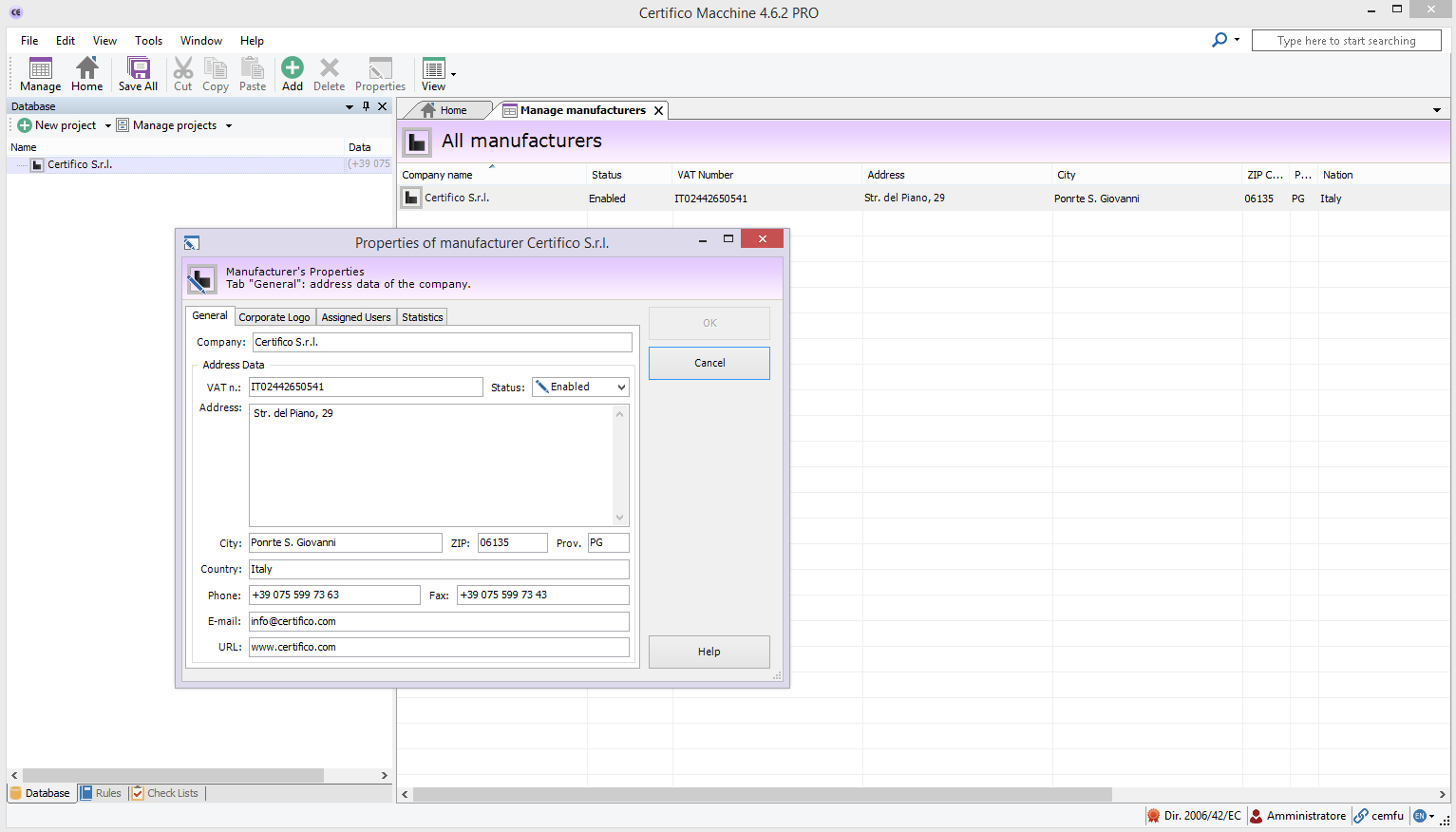Click the Save All icon

(139, 68)
